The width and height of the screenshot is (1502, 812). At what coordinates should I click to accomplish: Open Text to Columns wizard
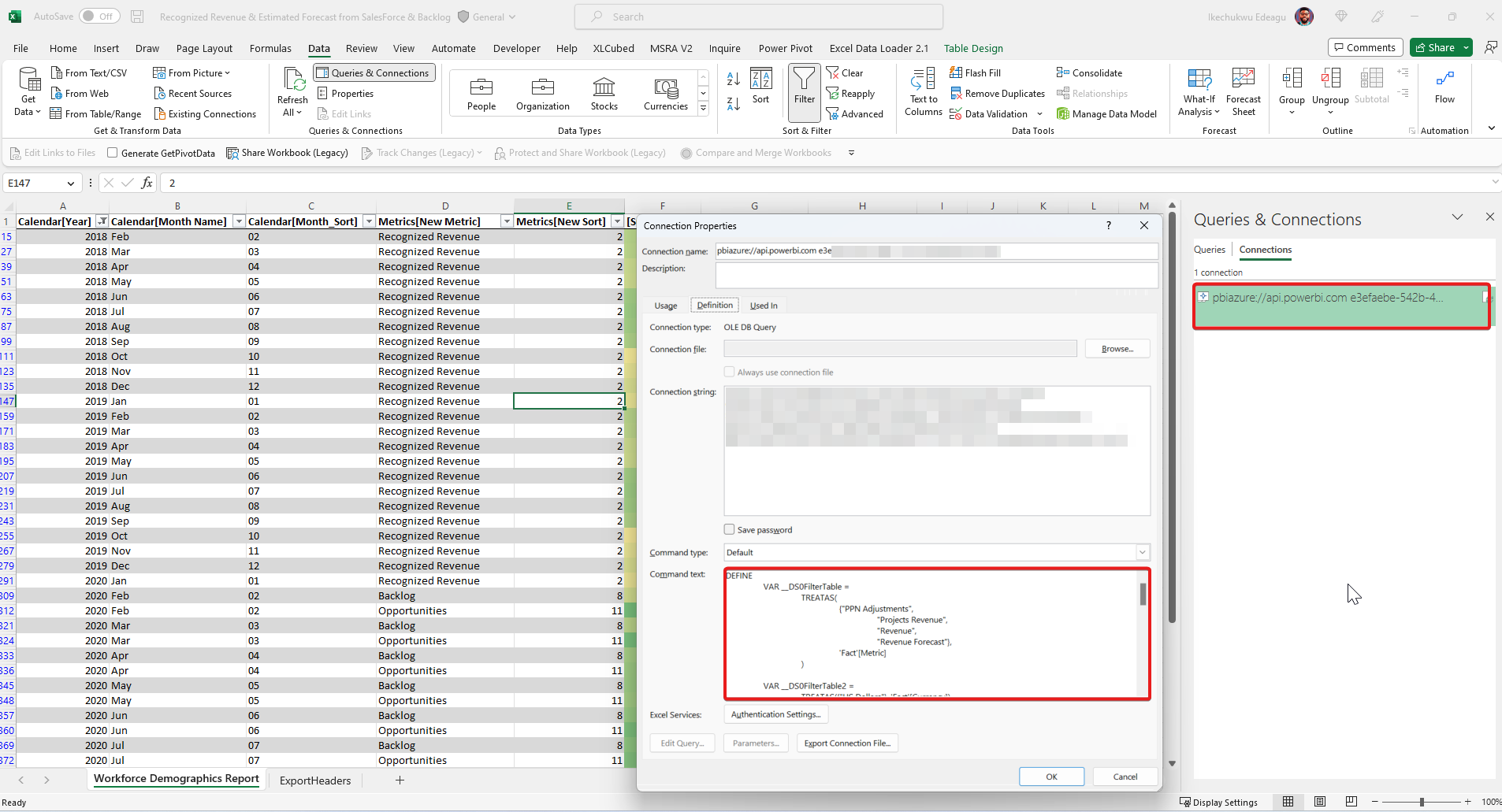[x=924, y=93]
